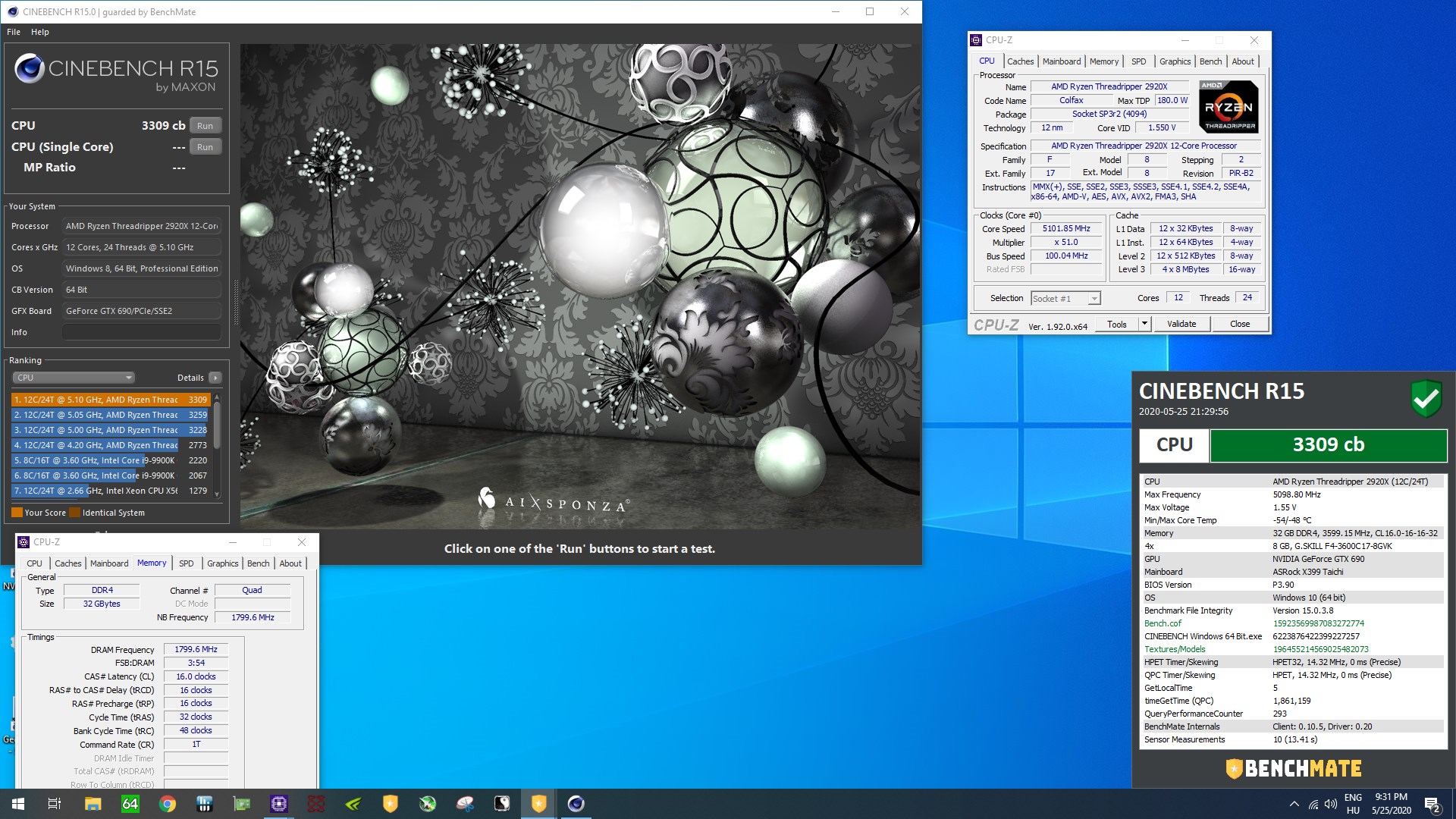Expand the Tools dropdown arrow in CPU-Z
The width and height of the screenshot is (1456, 819).
(1144, 324)
